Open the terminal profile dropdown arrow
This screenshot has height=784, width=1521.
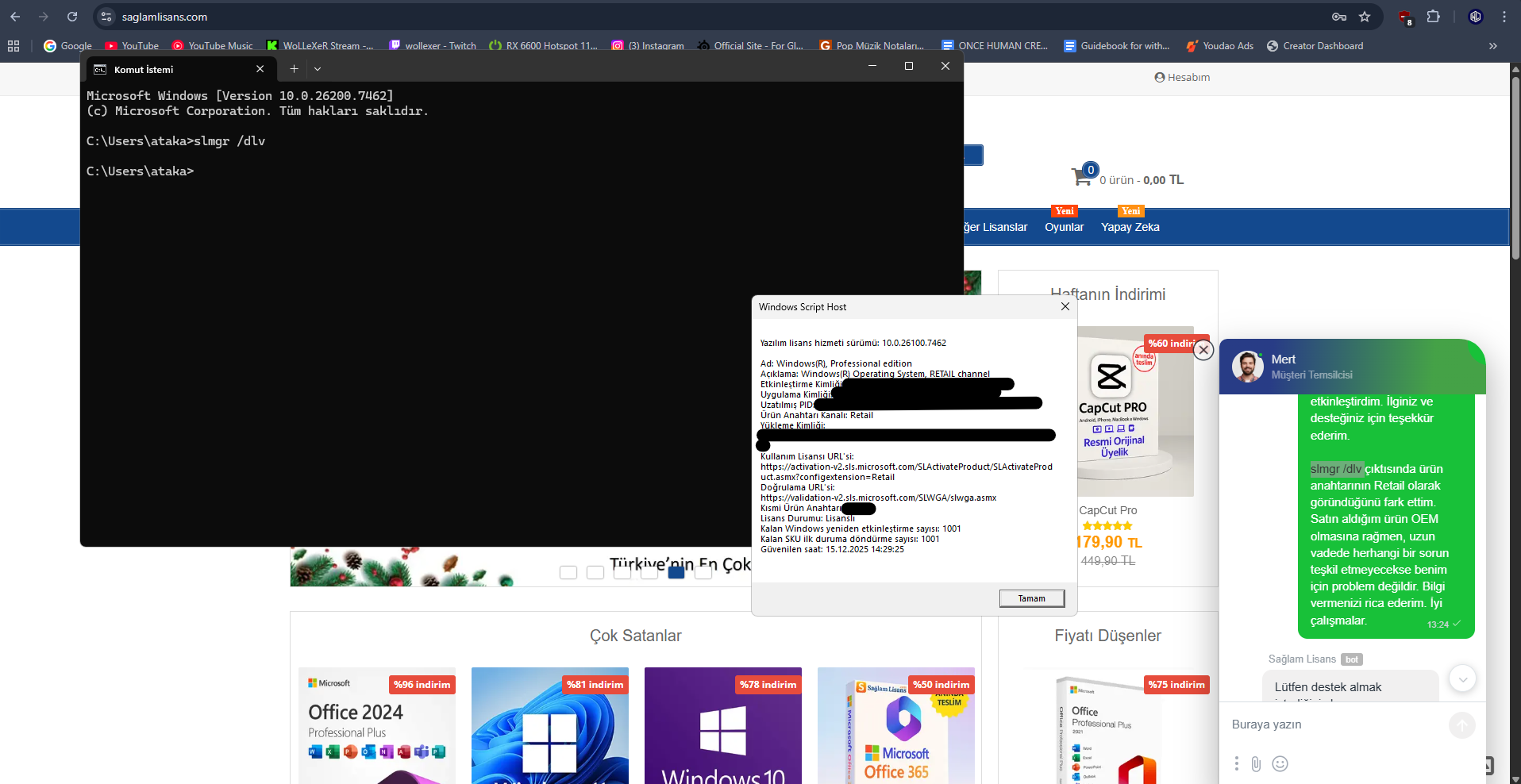pyautogui.click(x=318, y=69)
